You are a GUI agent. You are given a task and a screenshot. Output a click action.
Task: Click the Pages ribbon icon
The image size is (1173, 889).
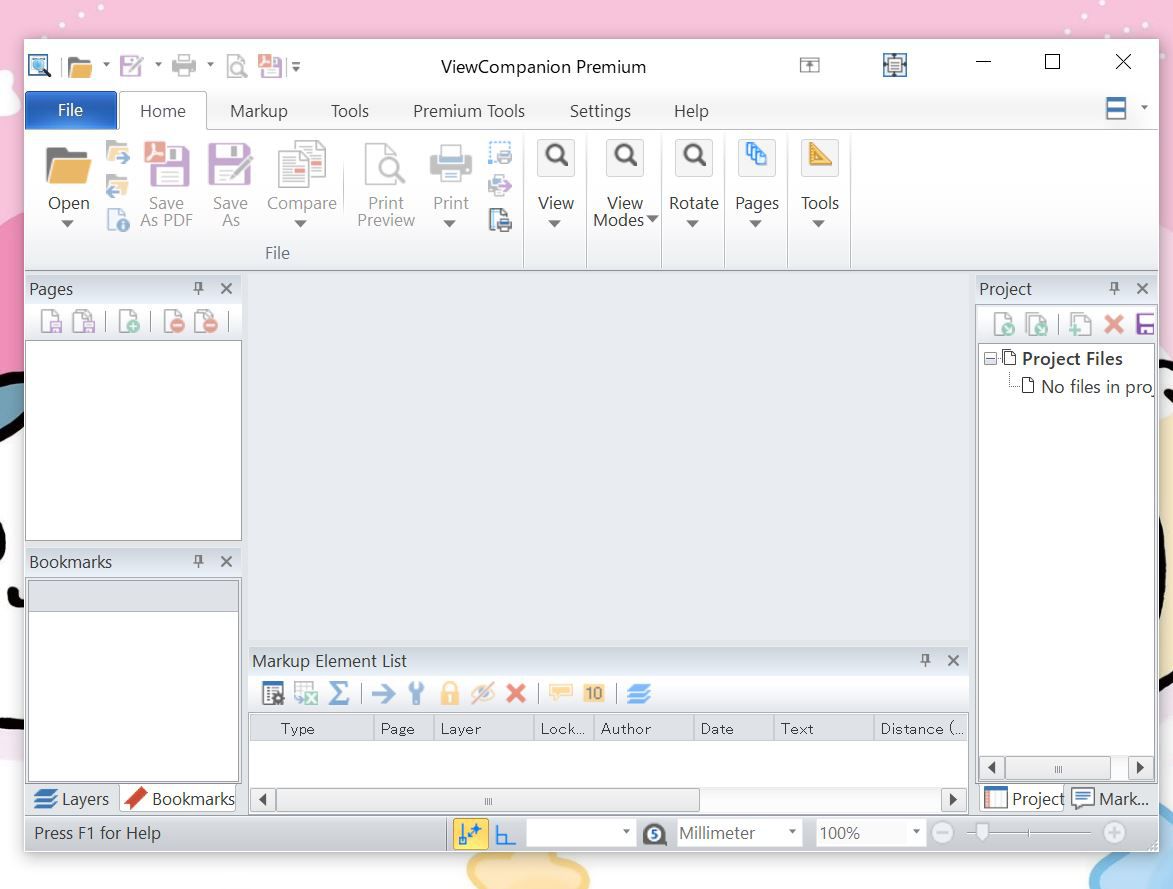click(756, 158)
